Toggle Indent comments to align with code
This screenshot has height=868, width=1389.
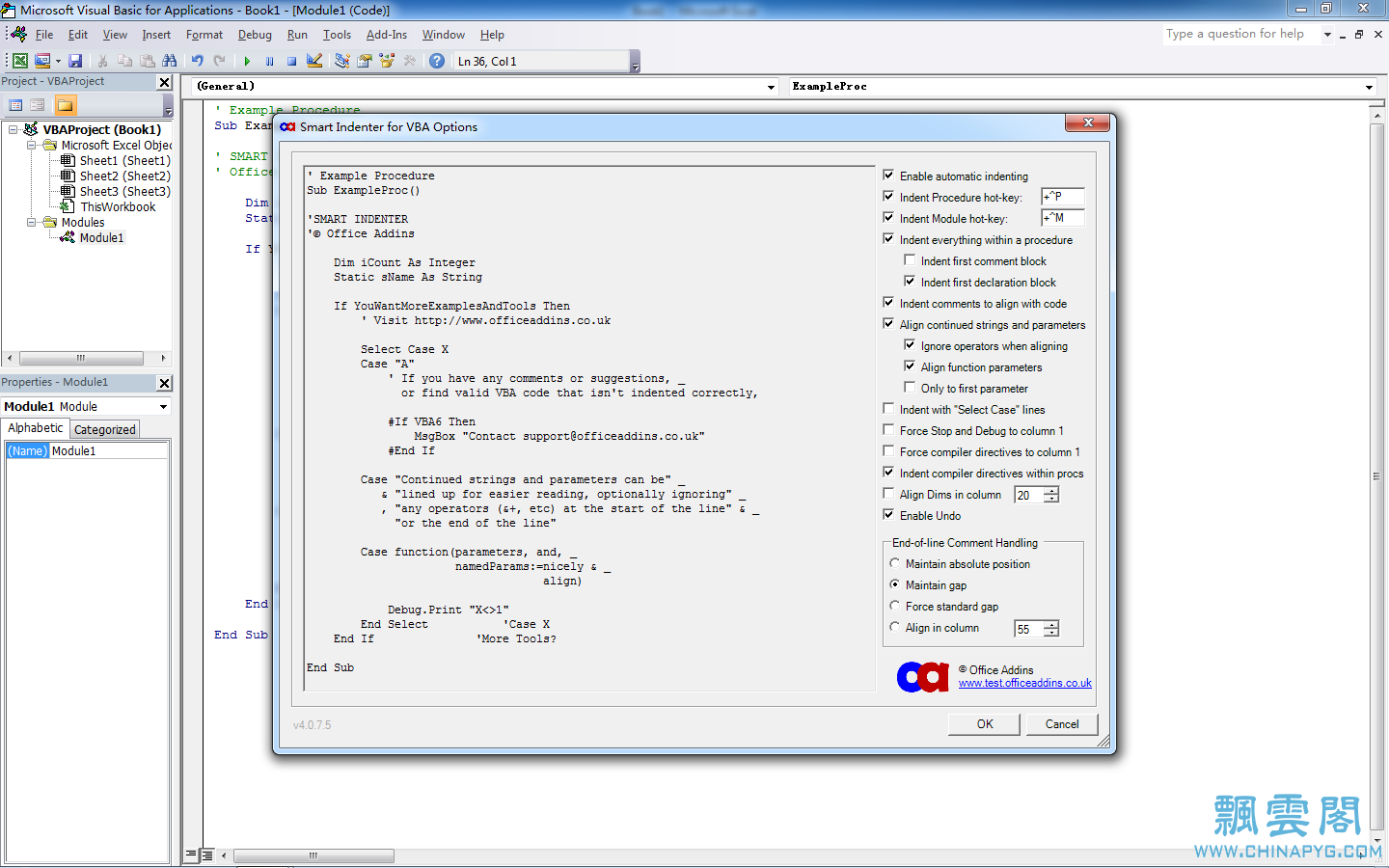(x=888, y=303)
